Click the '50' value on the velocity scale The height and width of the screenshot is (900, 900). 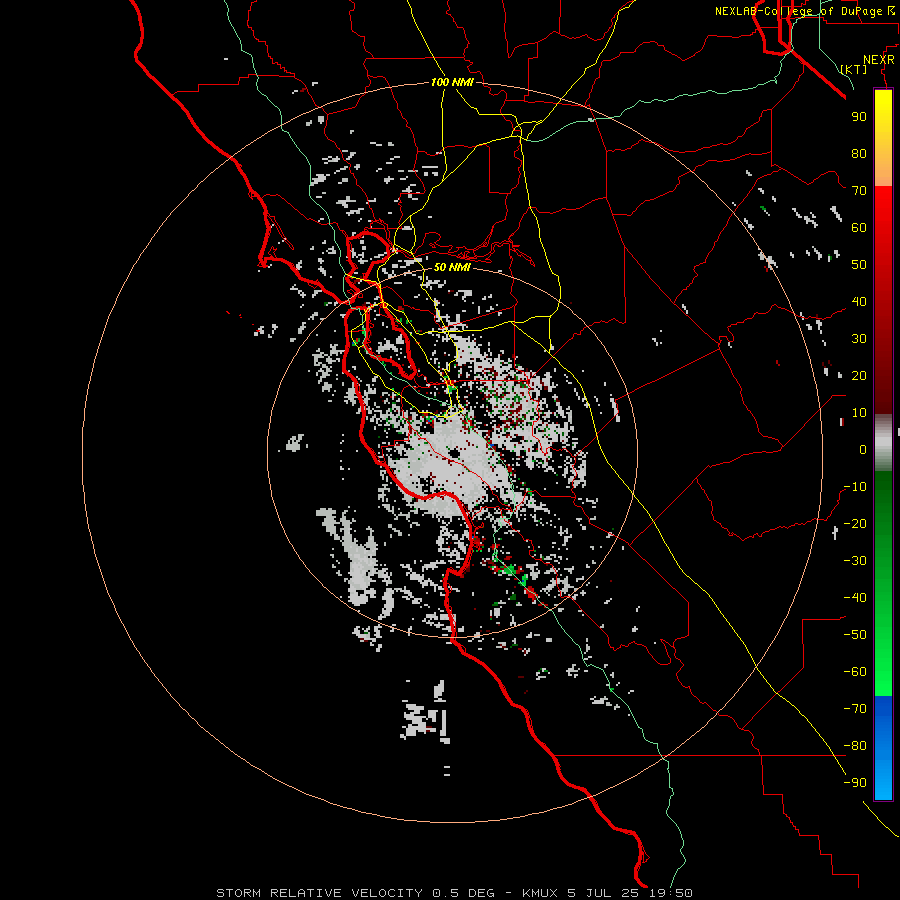(x=859, y=265)
